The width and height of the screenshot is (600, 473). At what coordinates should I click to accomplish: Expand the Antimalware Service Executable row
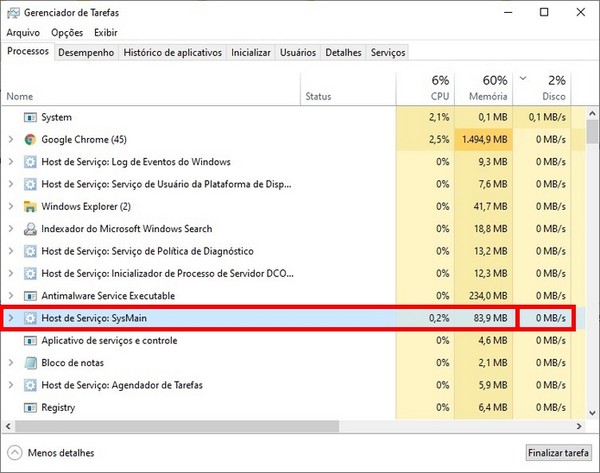tap(11, 296)
